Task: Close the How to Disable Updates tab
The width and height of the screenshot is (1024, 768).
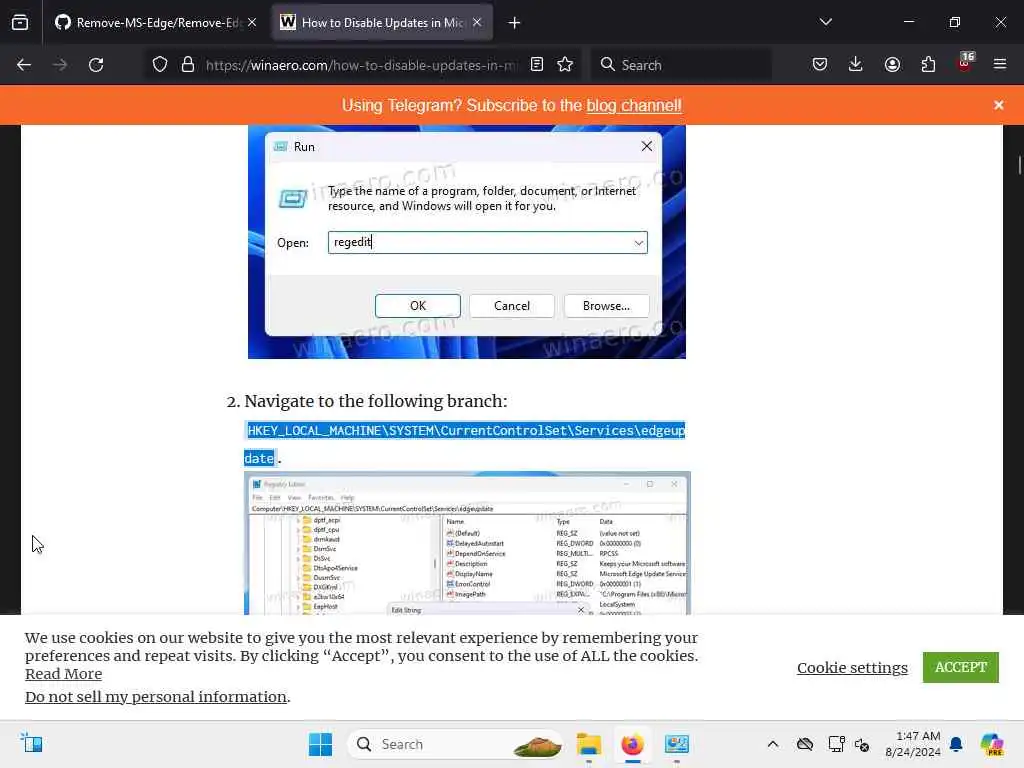Action: pos(477,23)
